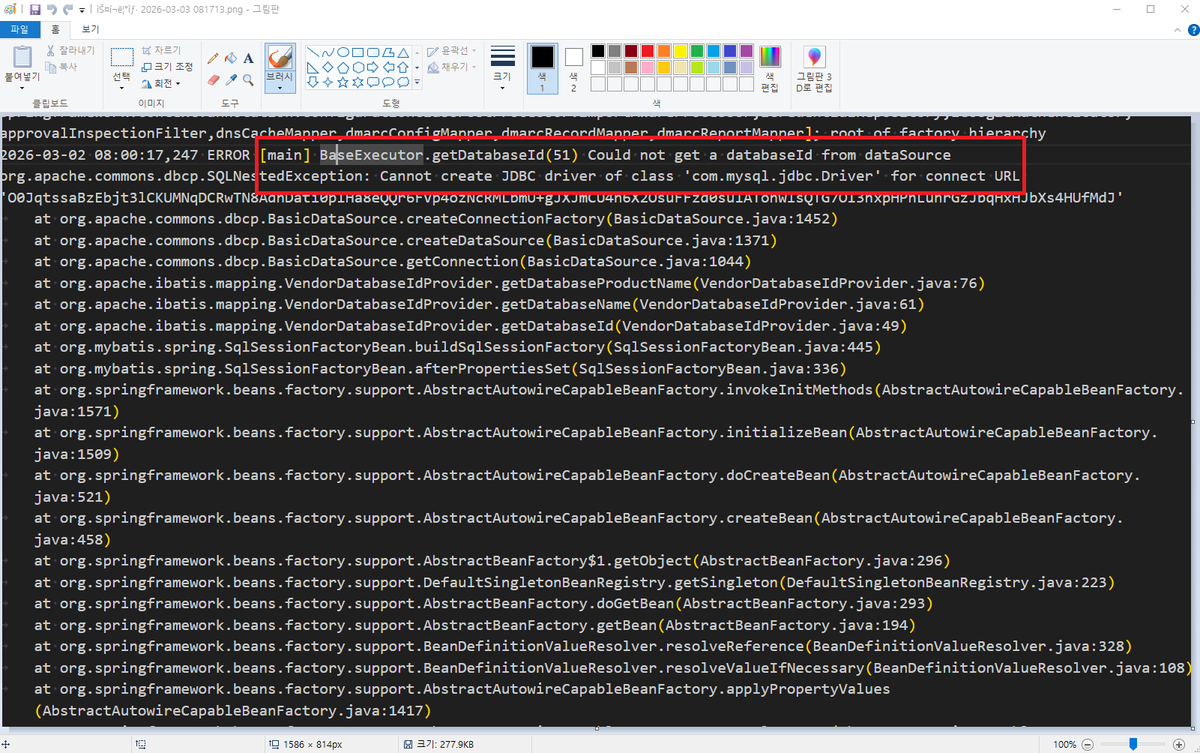Open the Customize Quick Access Toolbar dropdown
This screenshot has width=1200, height=753.
click(81, 9)
